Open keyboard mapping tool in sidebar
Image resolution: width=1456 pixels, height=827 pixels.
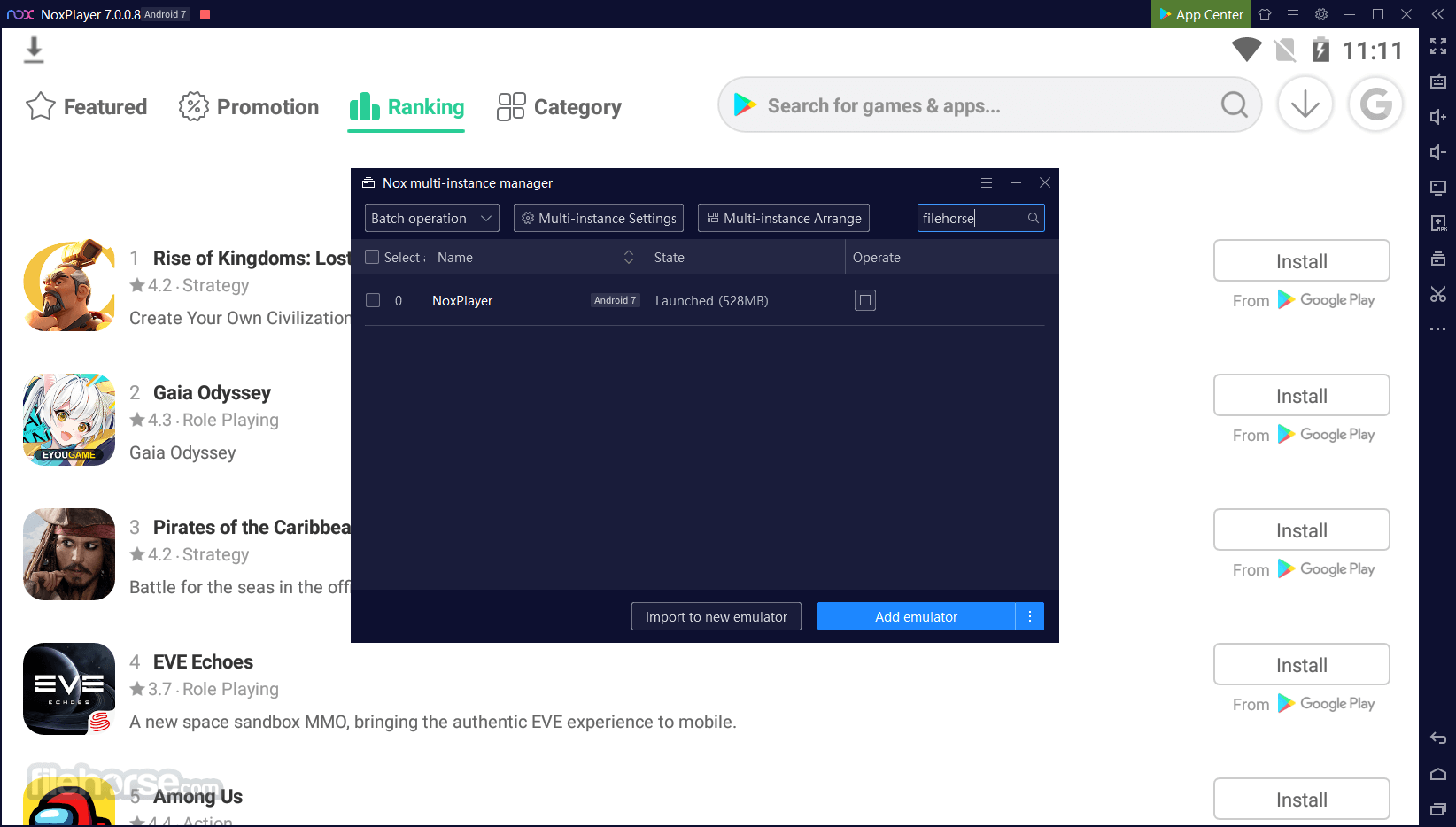[x=1438, y=81]
